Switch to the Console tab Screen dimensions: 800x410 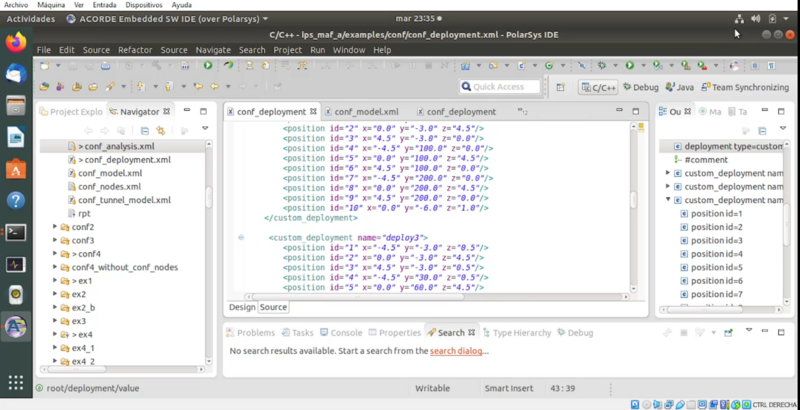(341, 332)
